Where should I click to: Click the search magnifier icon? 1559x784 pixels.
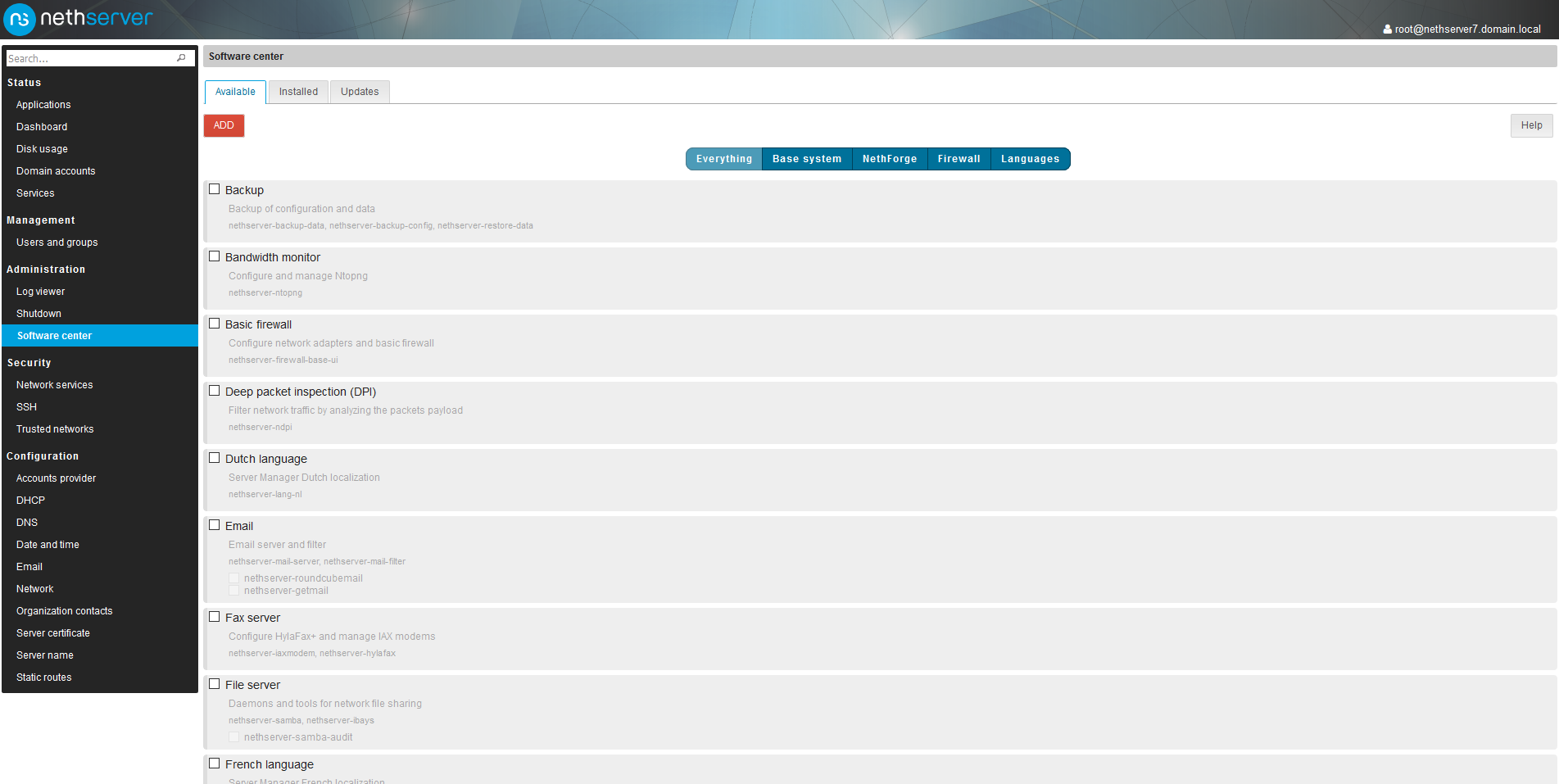[x=181, y=58]
